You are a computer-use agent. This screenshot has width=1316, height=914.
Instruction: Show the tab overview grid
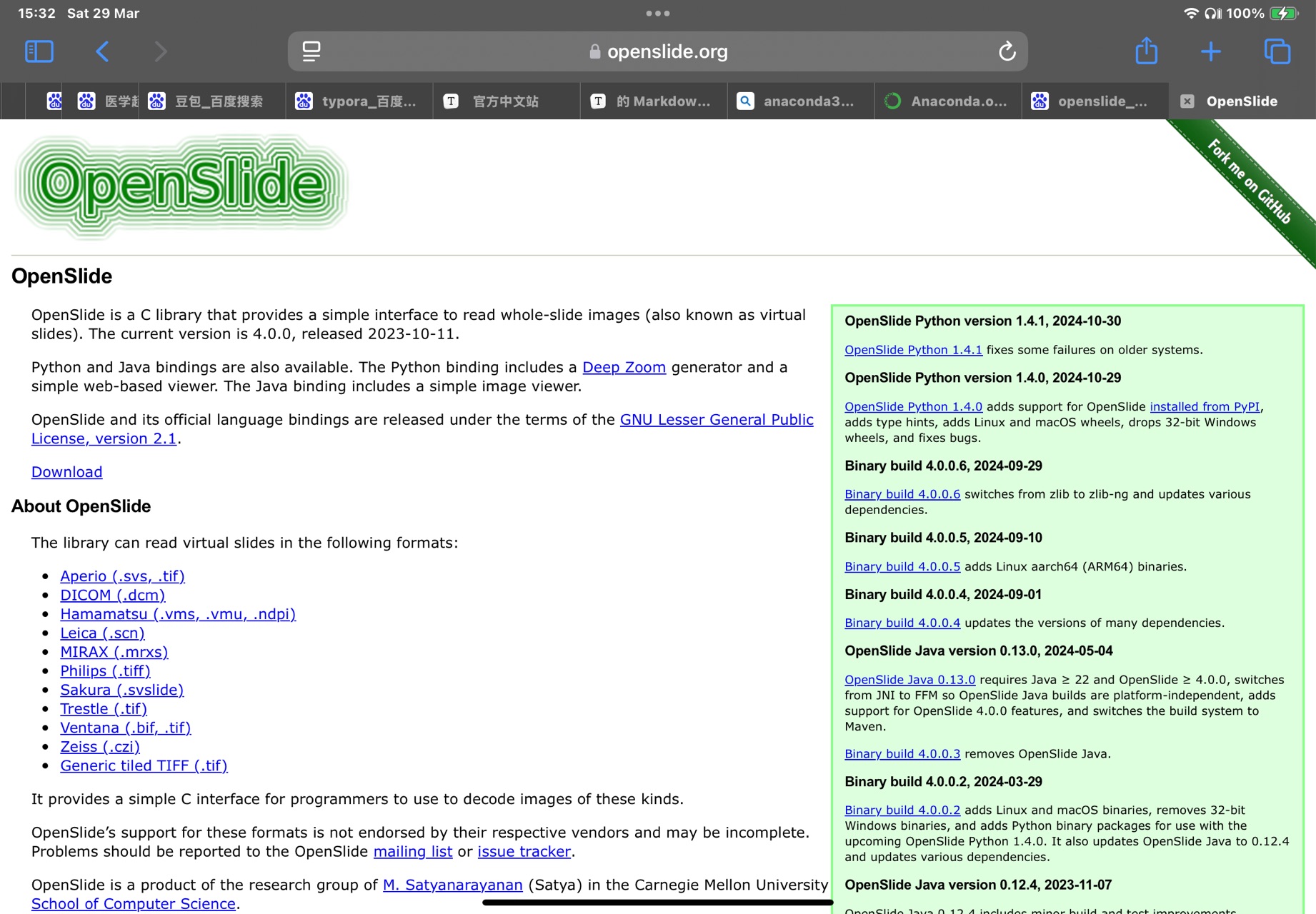point(1277,51)
